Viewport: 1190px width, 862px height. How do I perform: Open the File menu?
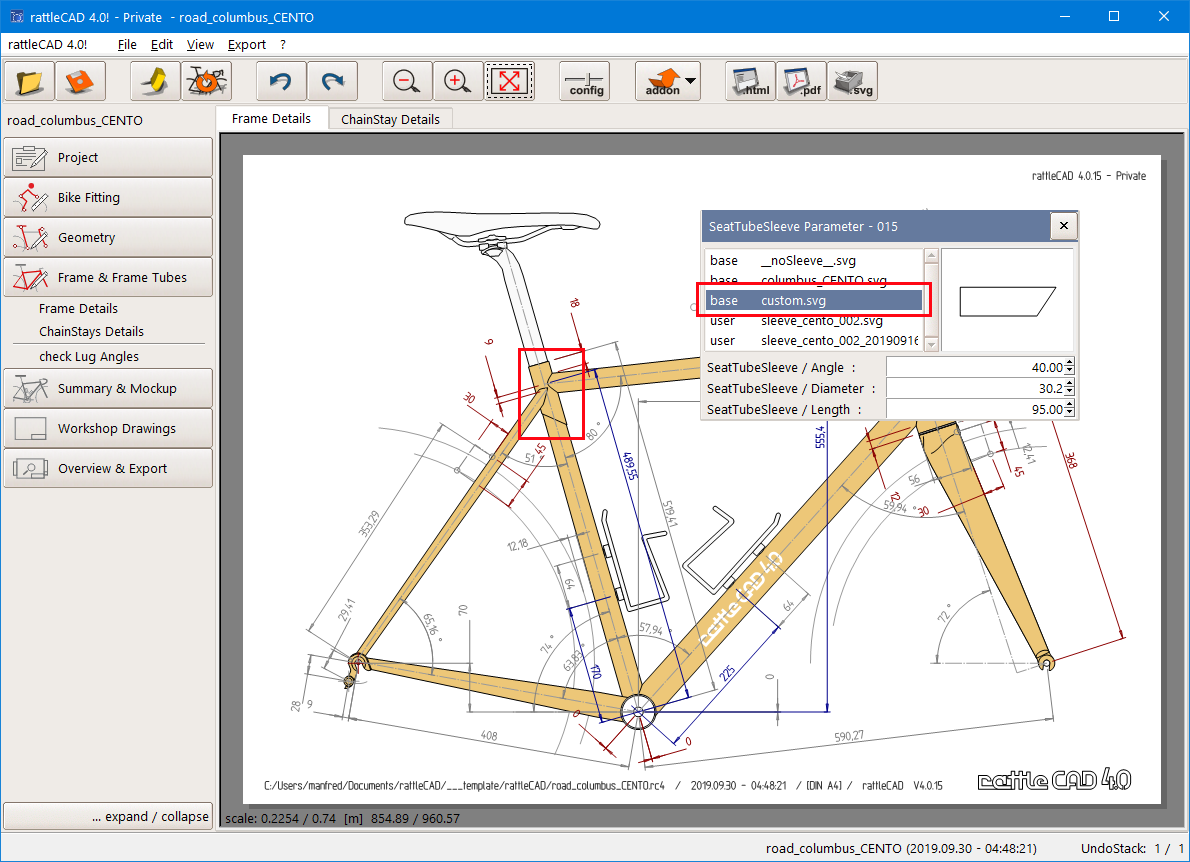click(127, 45)
